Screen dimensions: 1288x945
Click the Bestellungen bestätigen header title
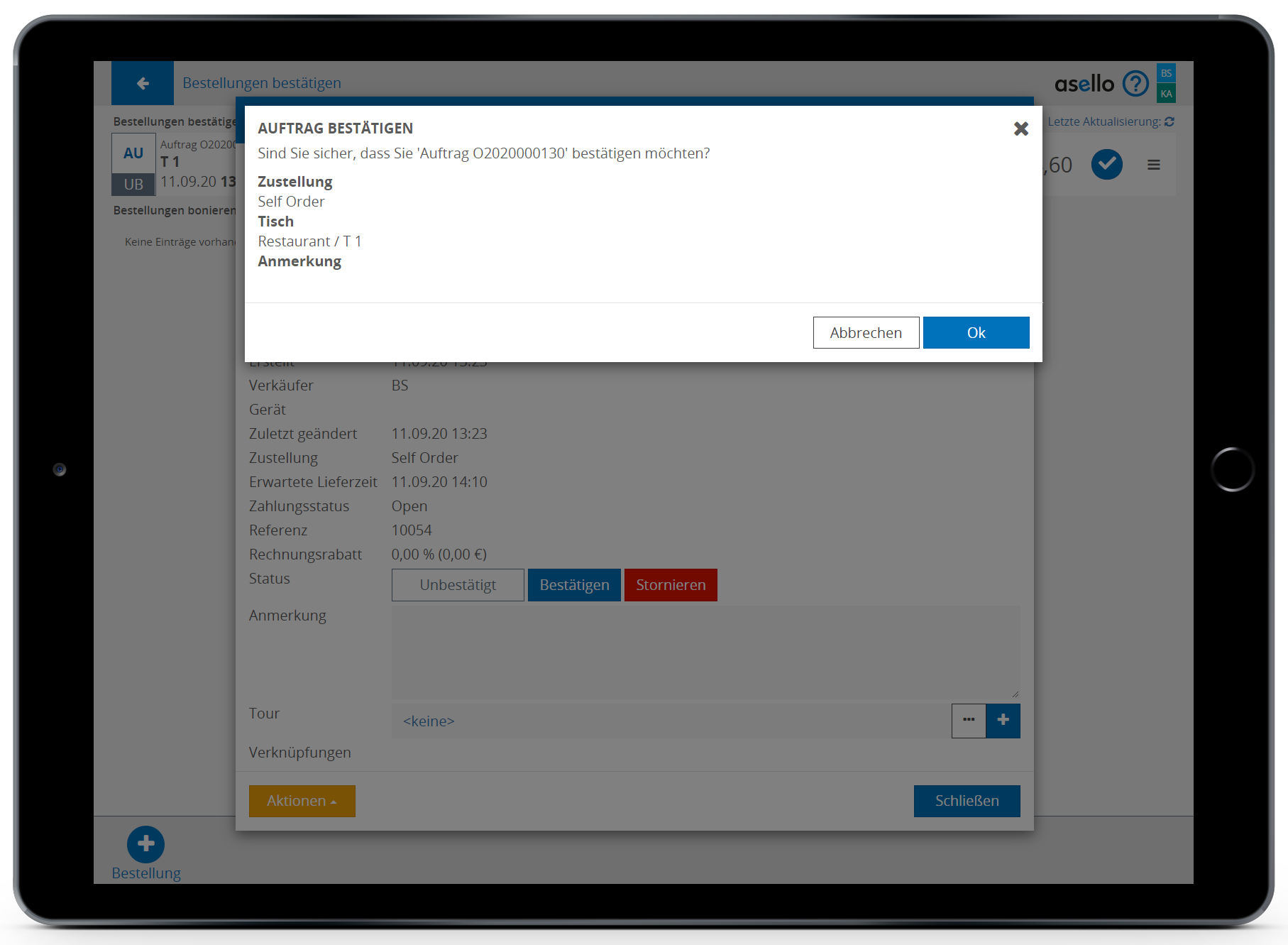[x=262, y=83]
